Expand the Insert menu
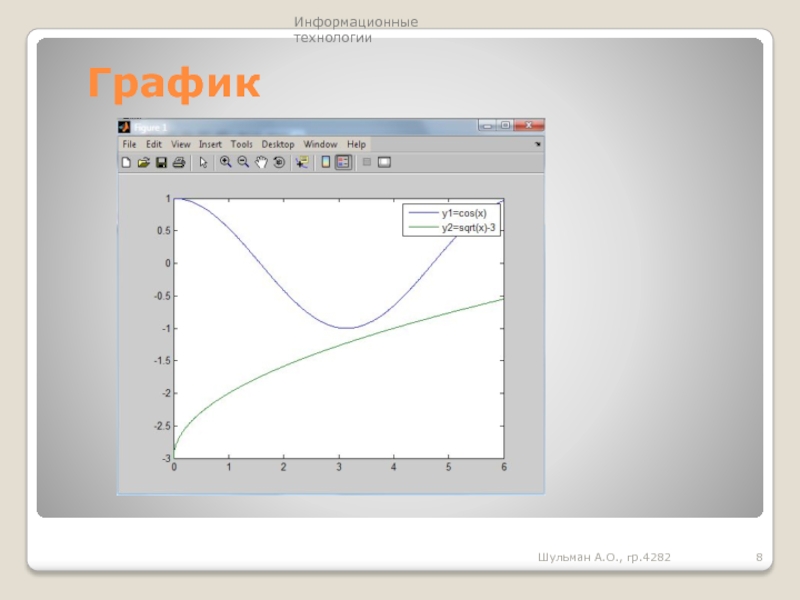Viewport: 800px width, 600px height. pos(210,144)
